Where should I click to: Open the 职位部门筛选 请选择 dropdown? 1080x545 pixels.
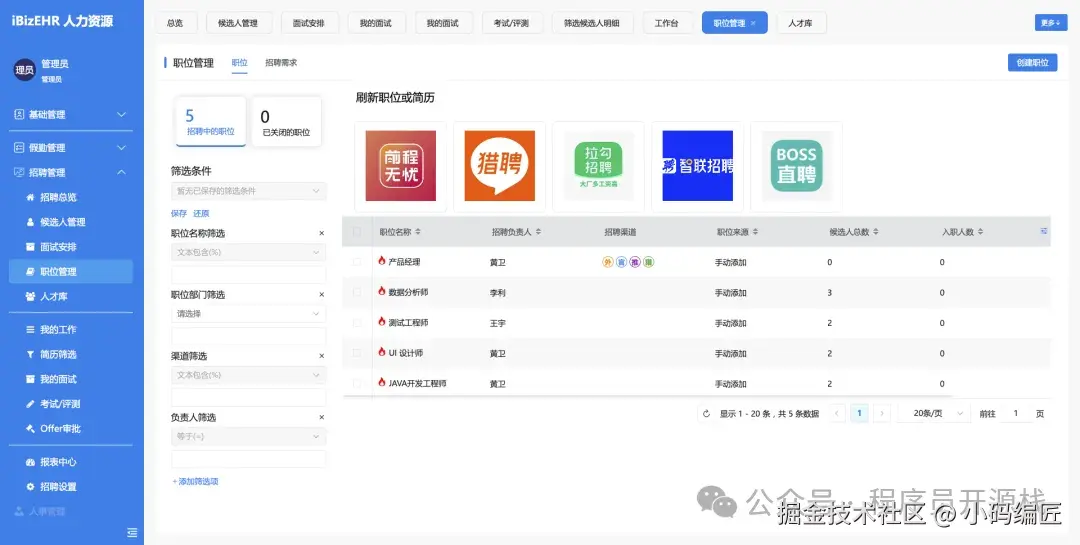coord(249,313)
